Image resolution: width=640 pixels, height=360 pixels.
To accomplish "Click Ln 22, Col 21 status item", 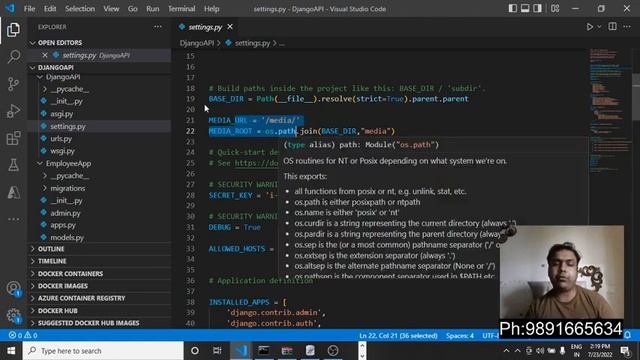I will click(x=398, y=336).
